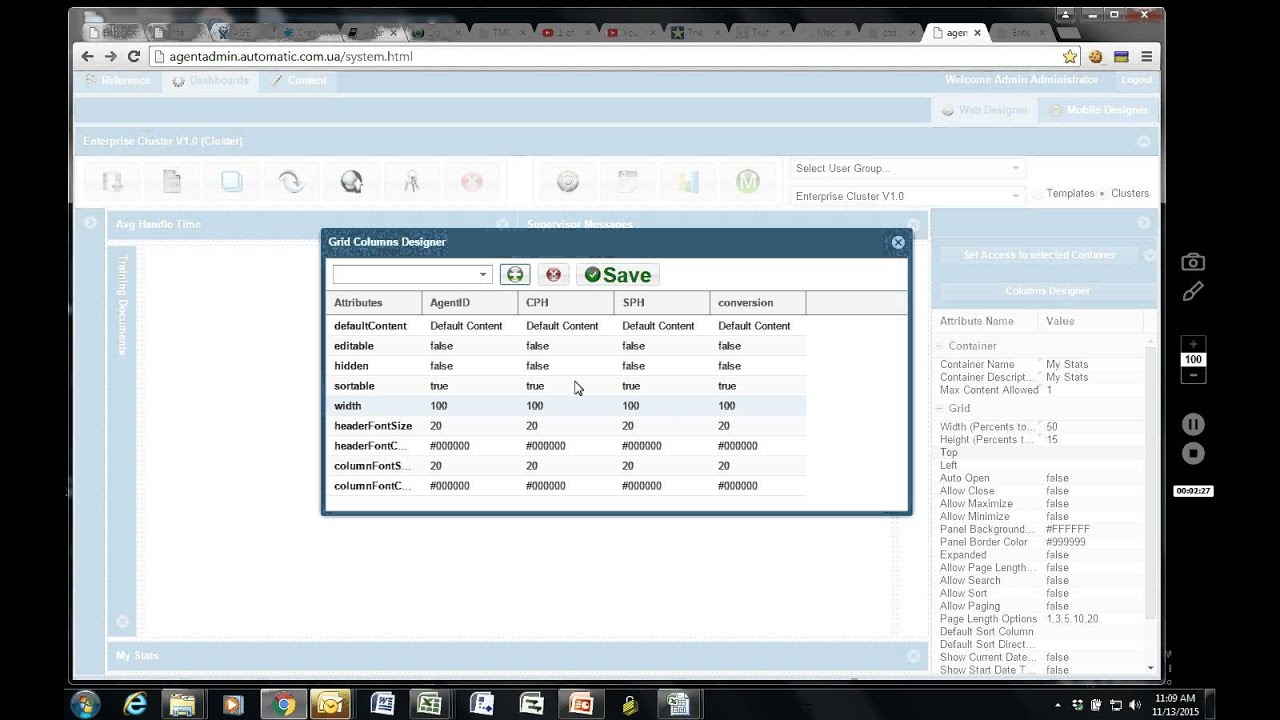Log out of the admin session
Viewport: 1280px width, 720px height.
coord(1137,80)
